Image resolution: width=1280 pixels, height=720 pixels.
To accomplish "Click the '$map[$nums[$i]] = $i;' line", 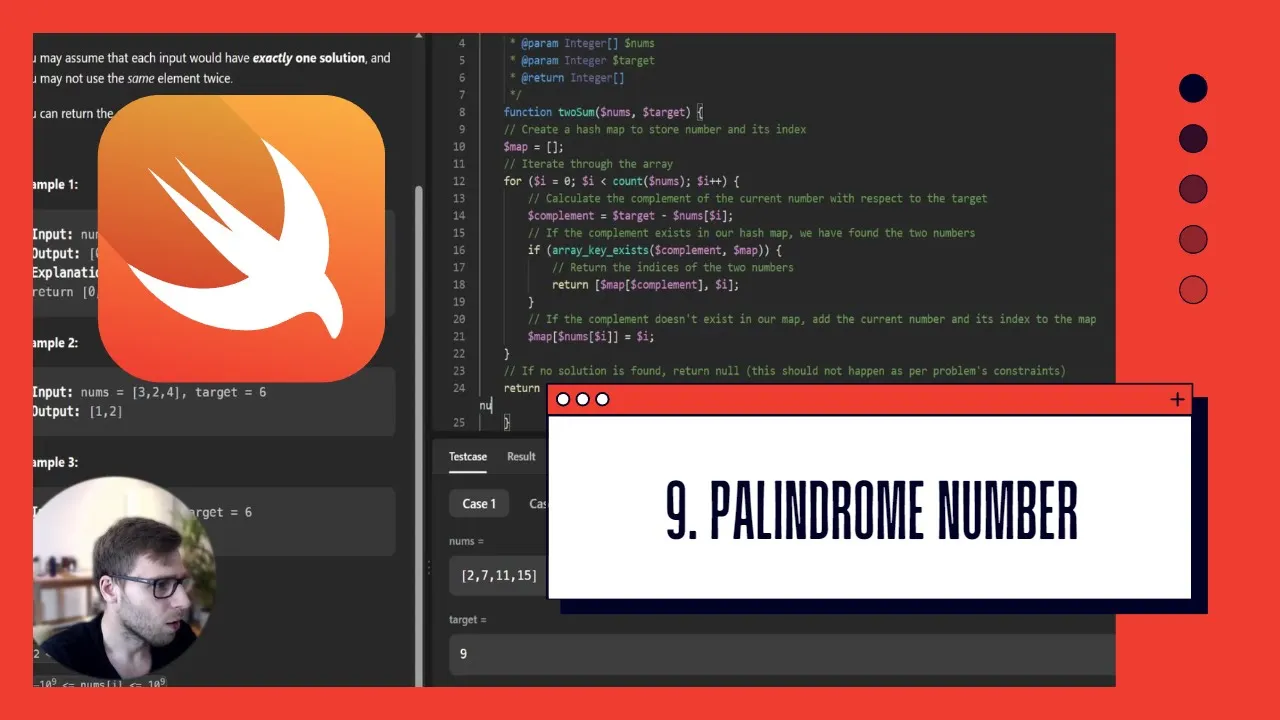I will [x=591, y=336].
